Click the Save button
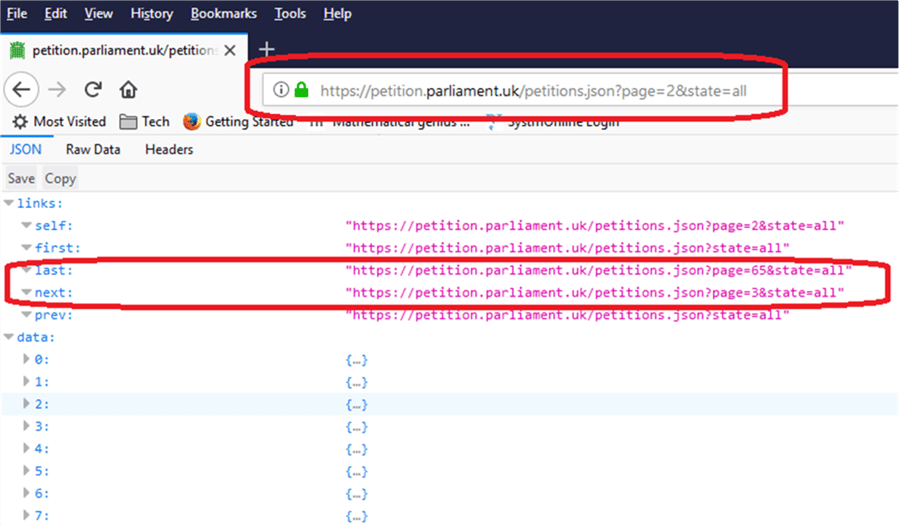The image size is (899, 525). (x=21, y=178)
